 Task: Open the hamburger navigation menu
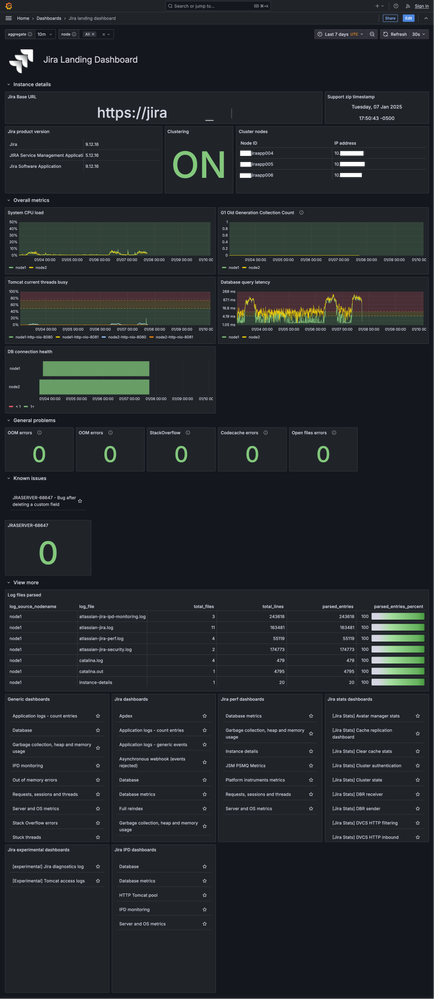(x=8, y=18)
